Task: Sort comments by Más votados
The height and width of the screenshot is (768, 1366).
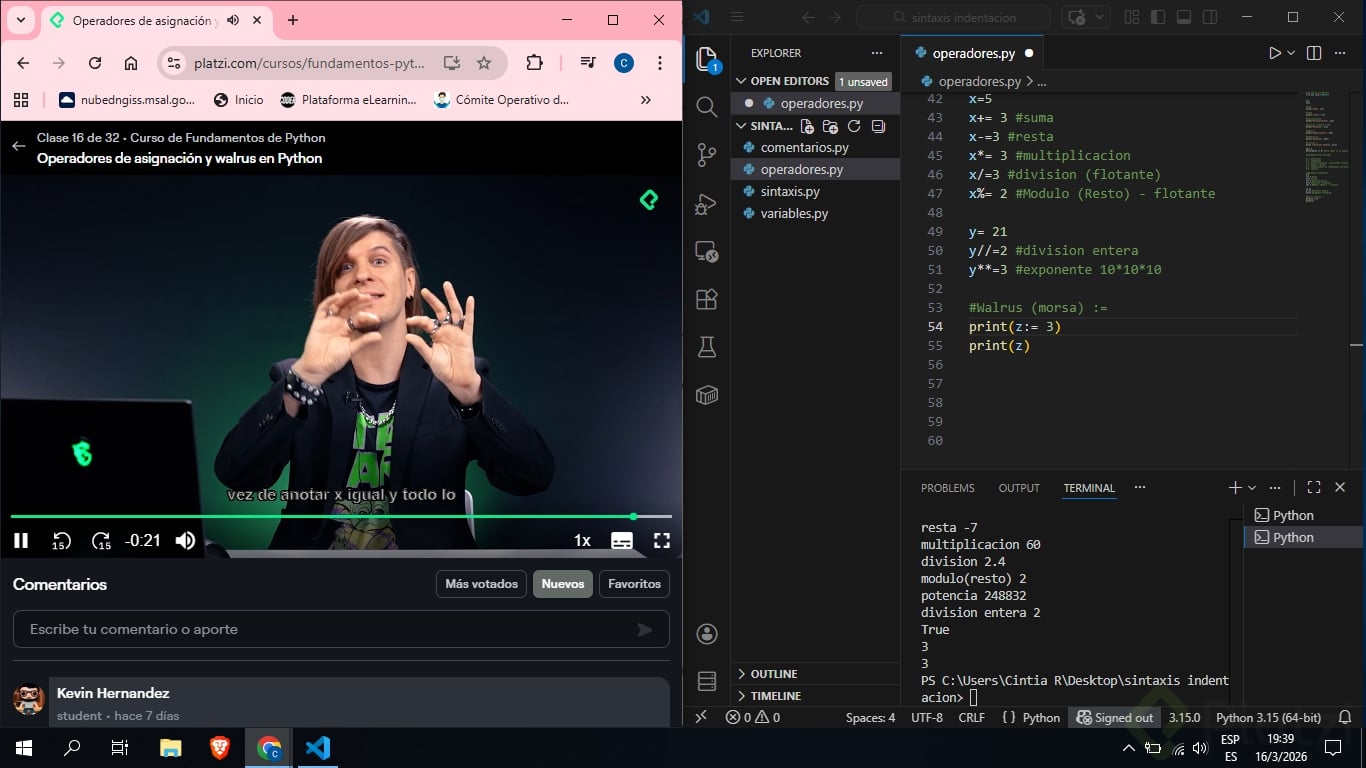Action: click(x=481, y=584)
